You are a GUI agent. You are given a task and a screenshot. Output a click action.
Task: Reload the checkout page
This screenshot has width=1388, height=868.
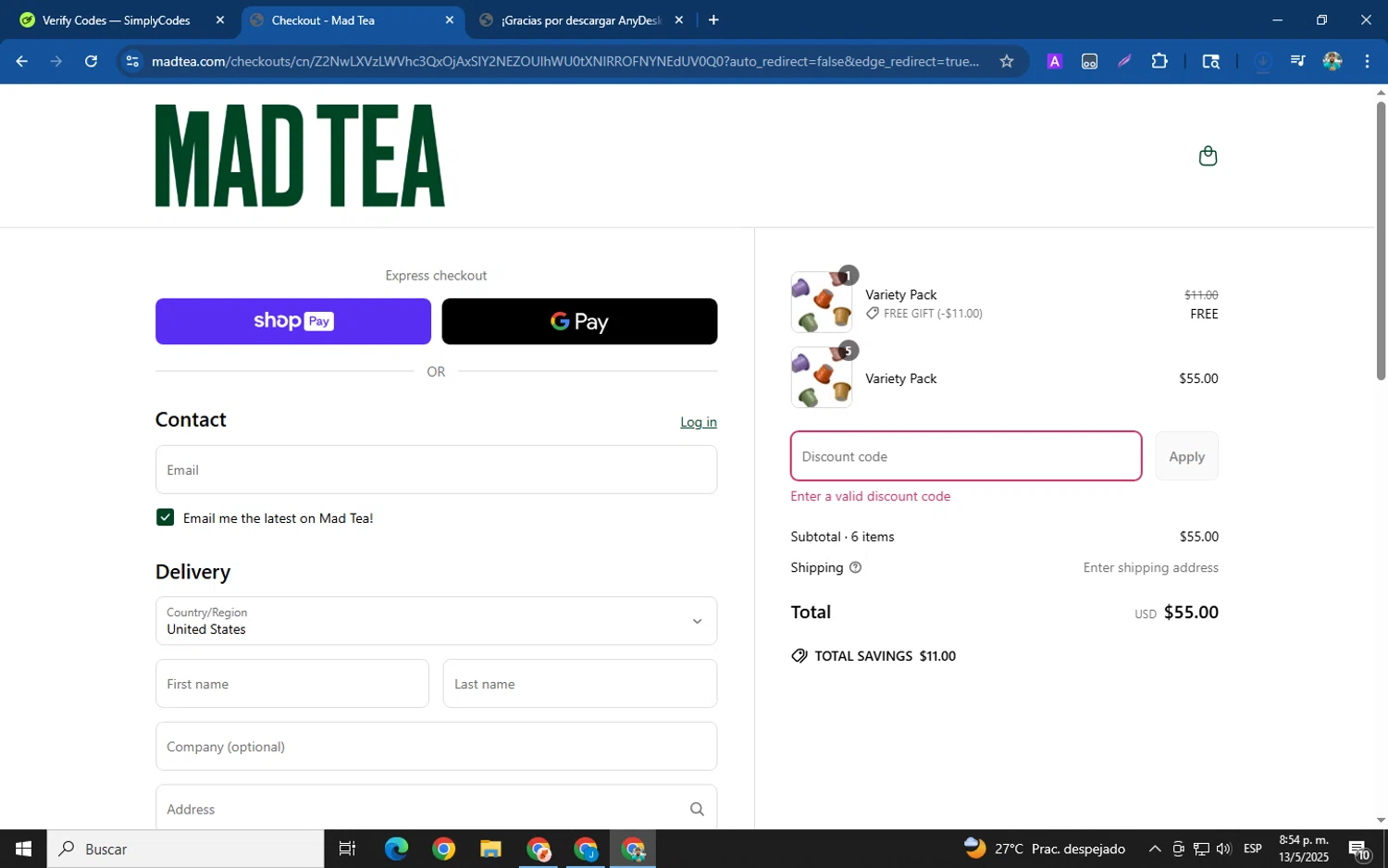(x=91, y=61)
